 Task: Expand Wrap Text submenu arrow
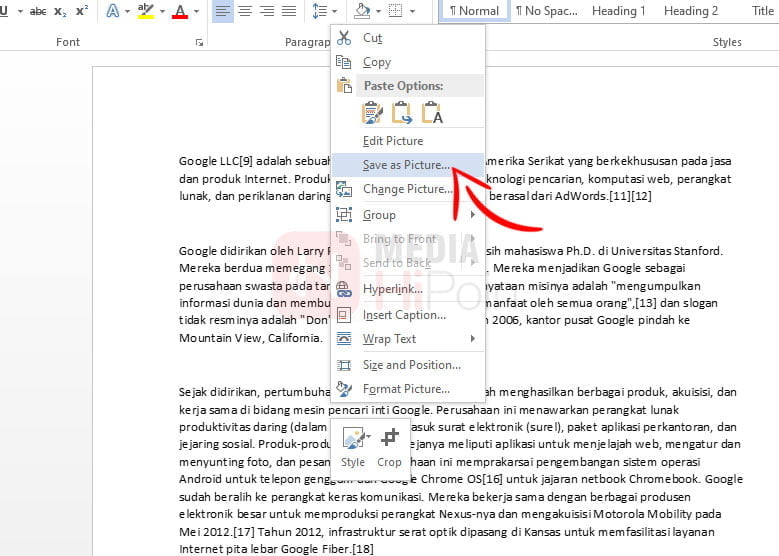tap(472, 338)
